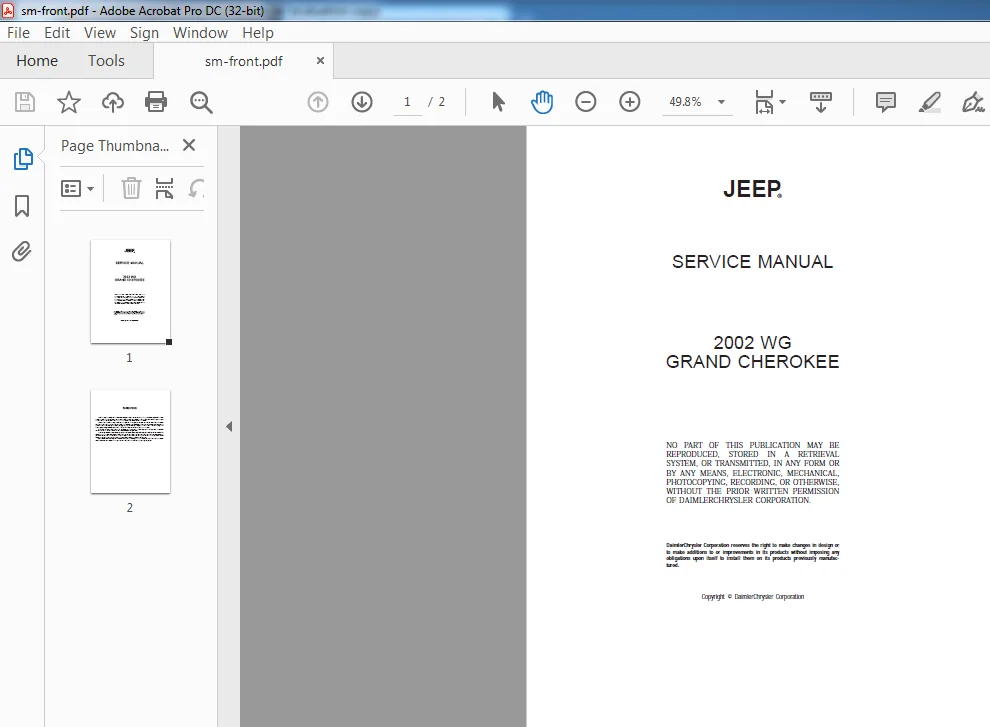Activate the Hand pan tool
Image resolution: width=990 pixels, height=727 pixels.
click(x=542, y=102)
